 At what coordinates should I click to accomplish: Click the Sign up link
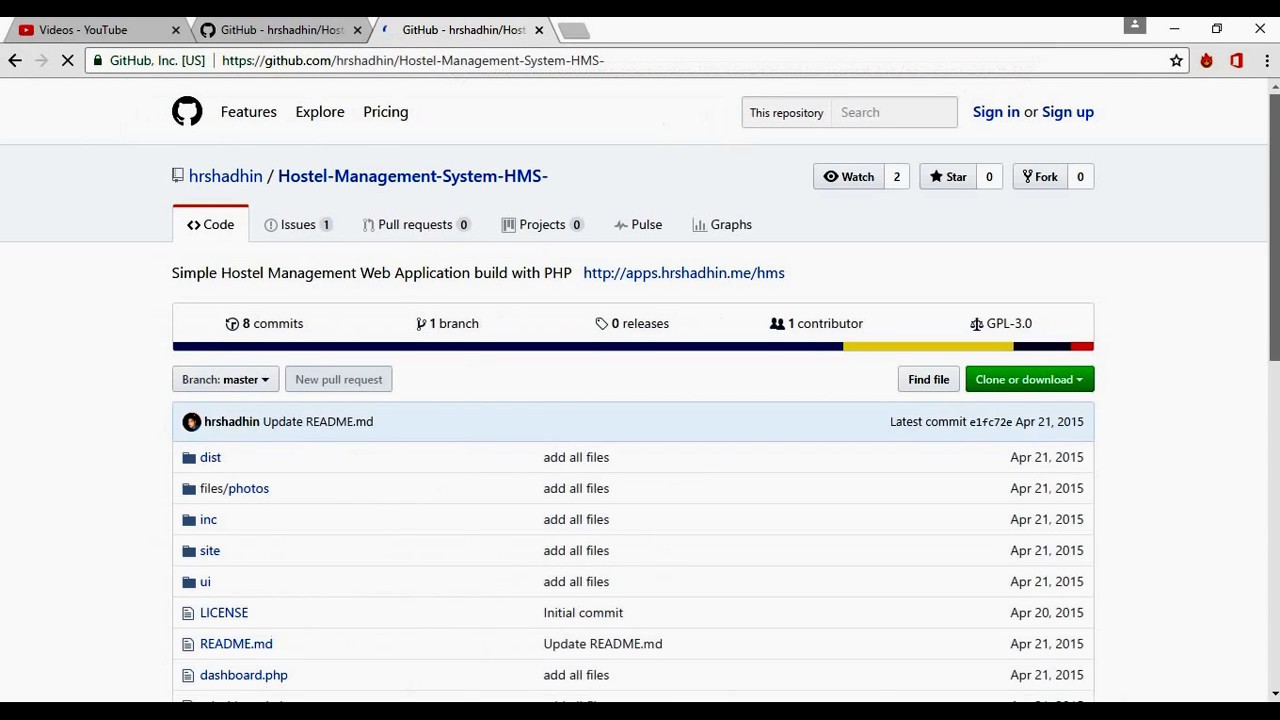point(1068,112)
